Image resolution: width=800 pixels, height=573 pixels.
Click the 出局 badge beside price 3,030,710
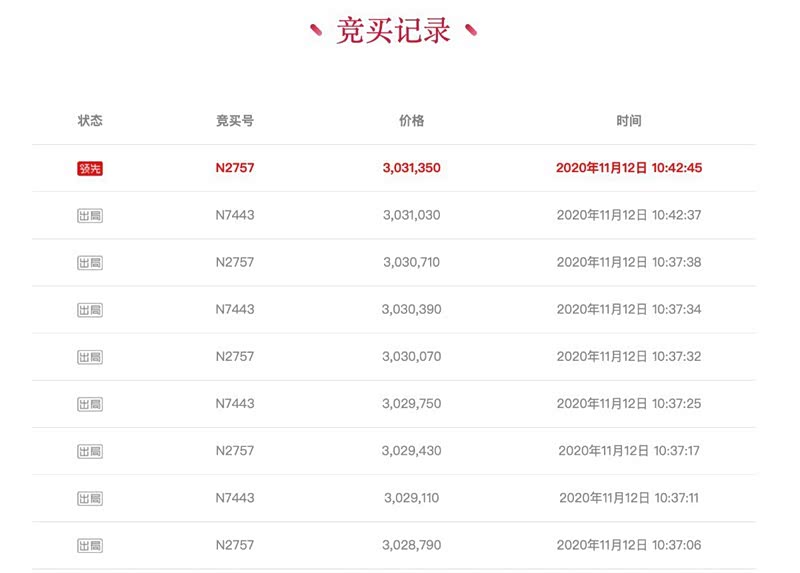(90, 262)
